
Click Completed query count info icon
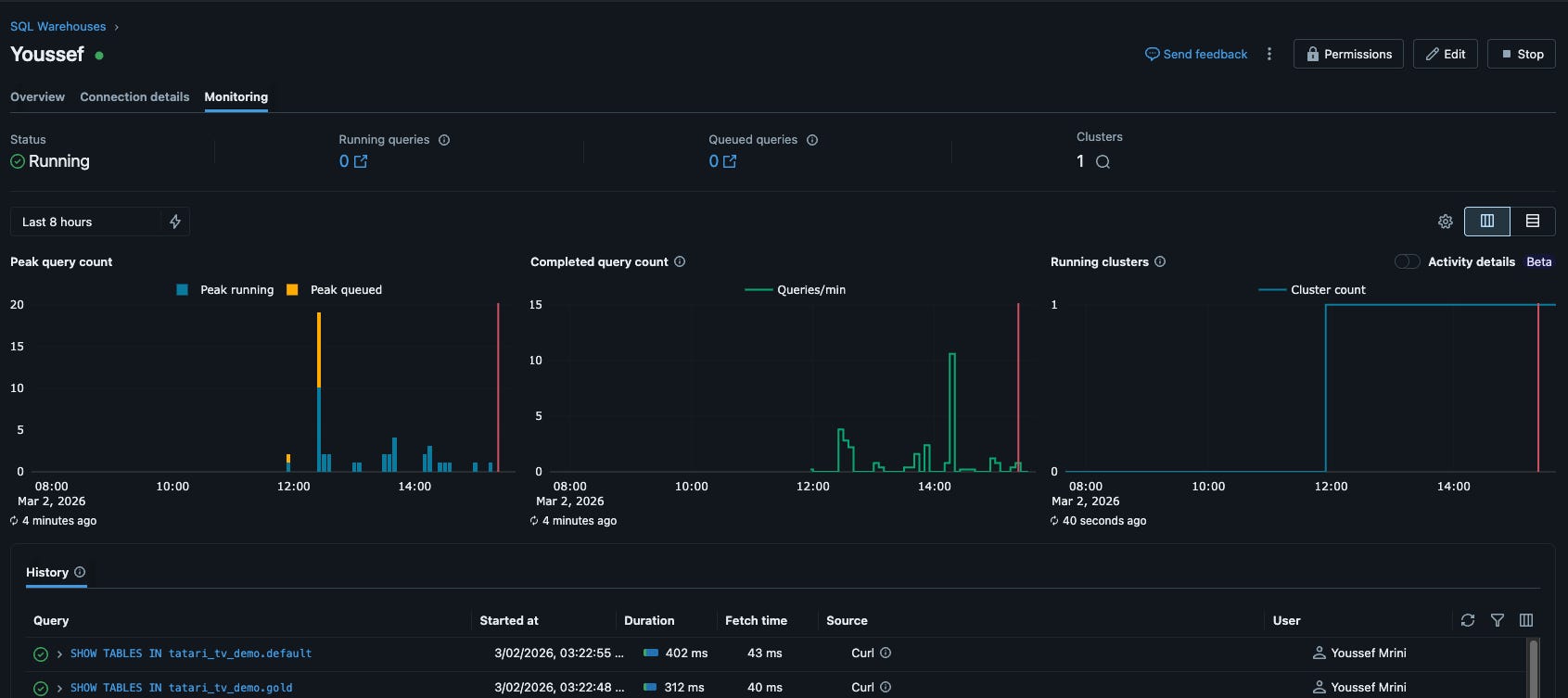coord(680,261)
